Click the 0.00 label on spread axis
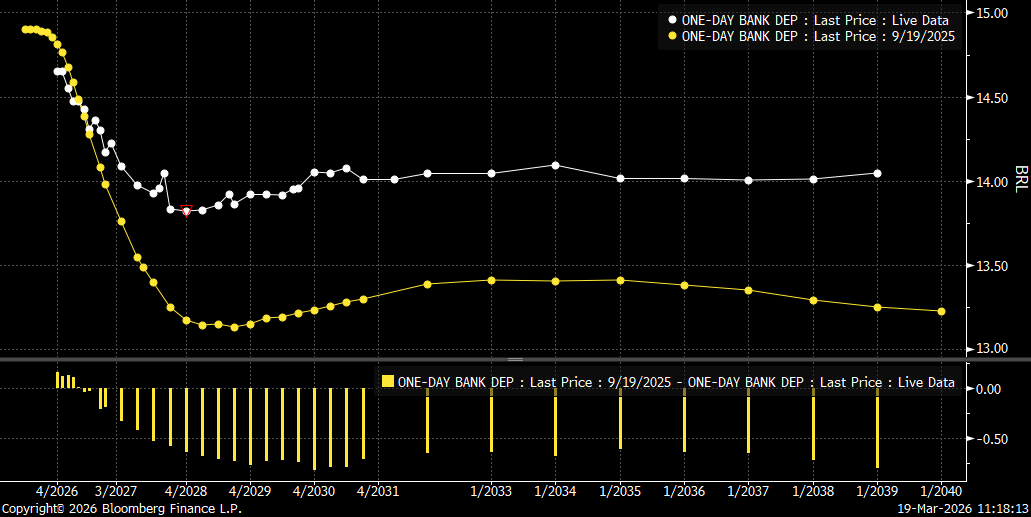 tap(988, 389)
